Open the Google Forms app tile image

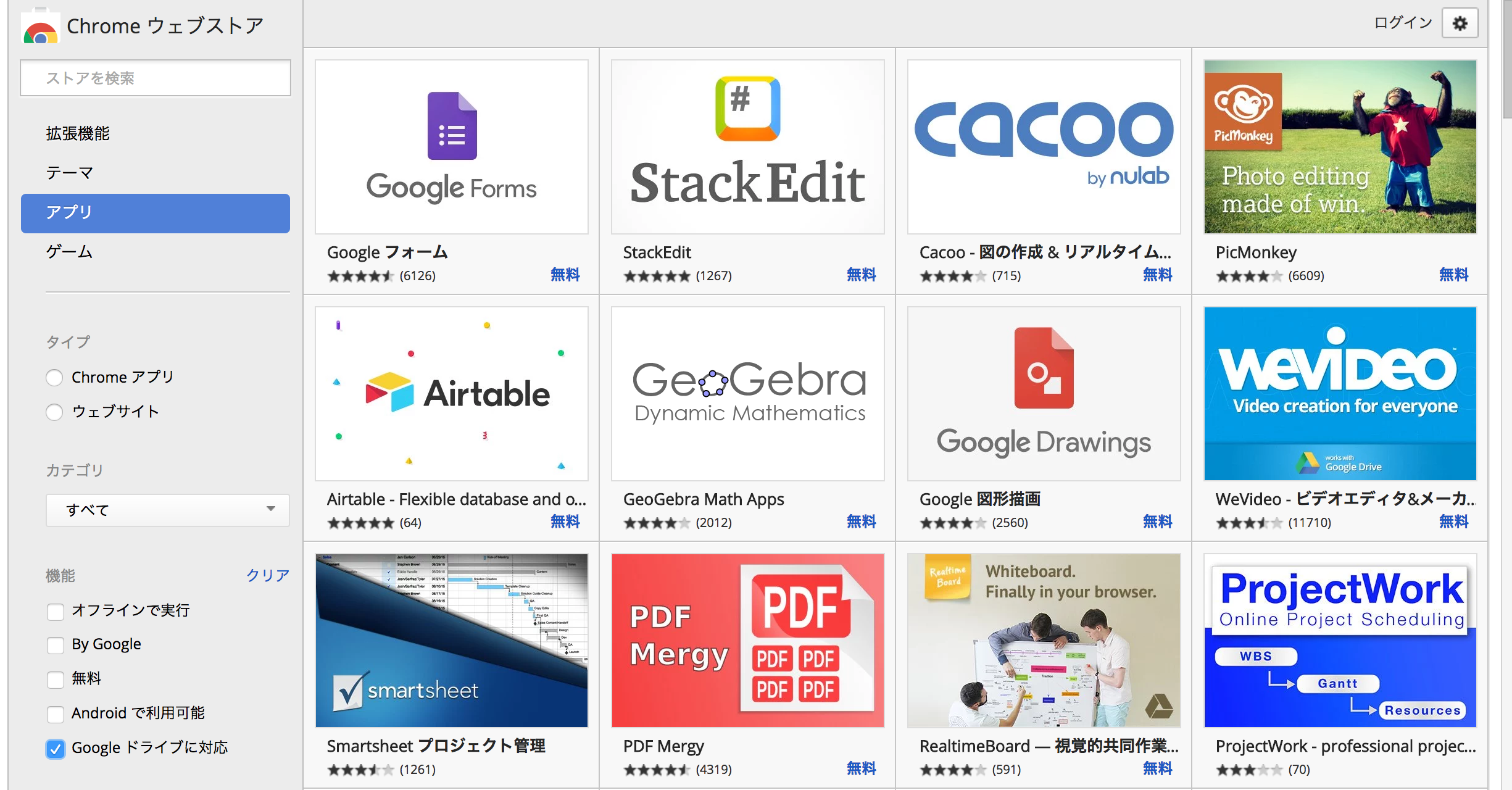[452, 147]
